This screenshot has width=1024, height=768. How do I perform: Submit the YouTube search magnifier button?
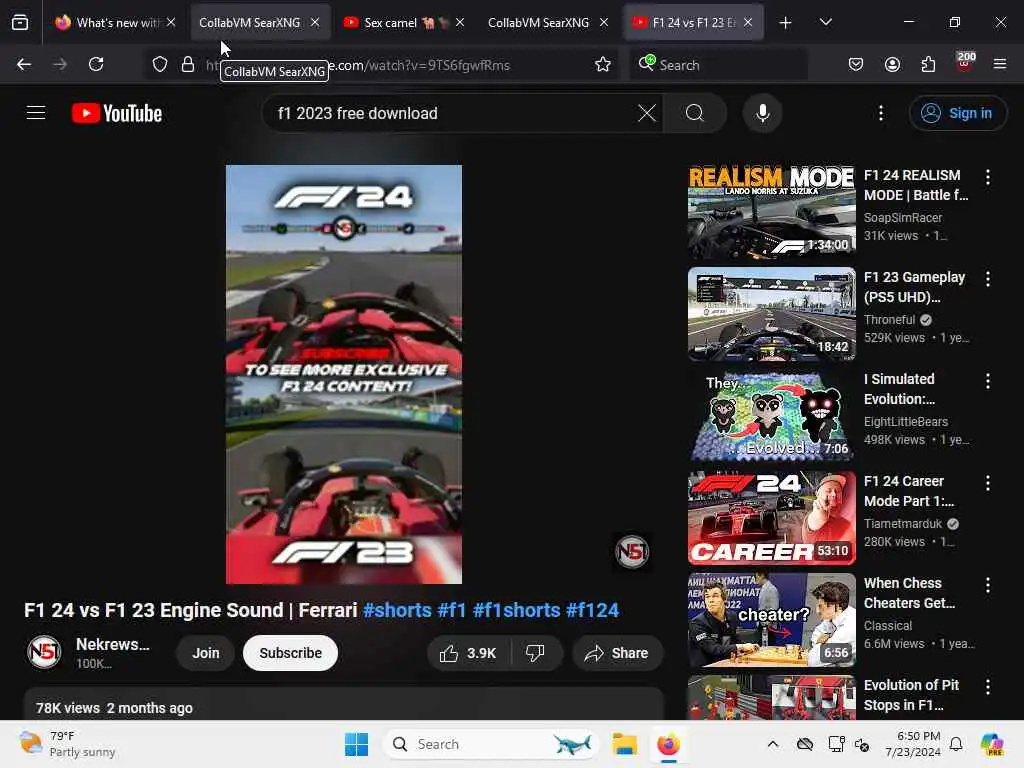click(x=695, y=113)
